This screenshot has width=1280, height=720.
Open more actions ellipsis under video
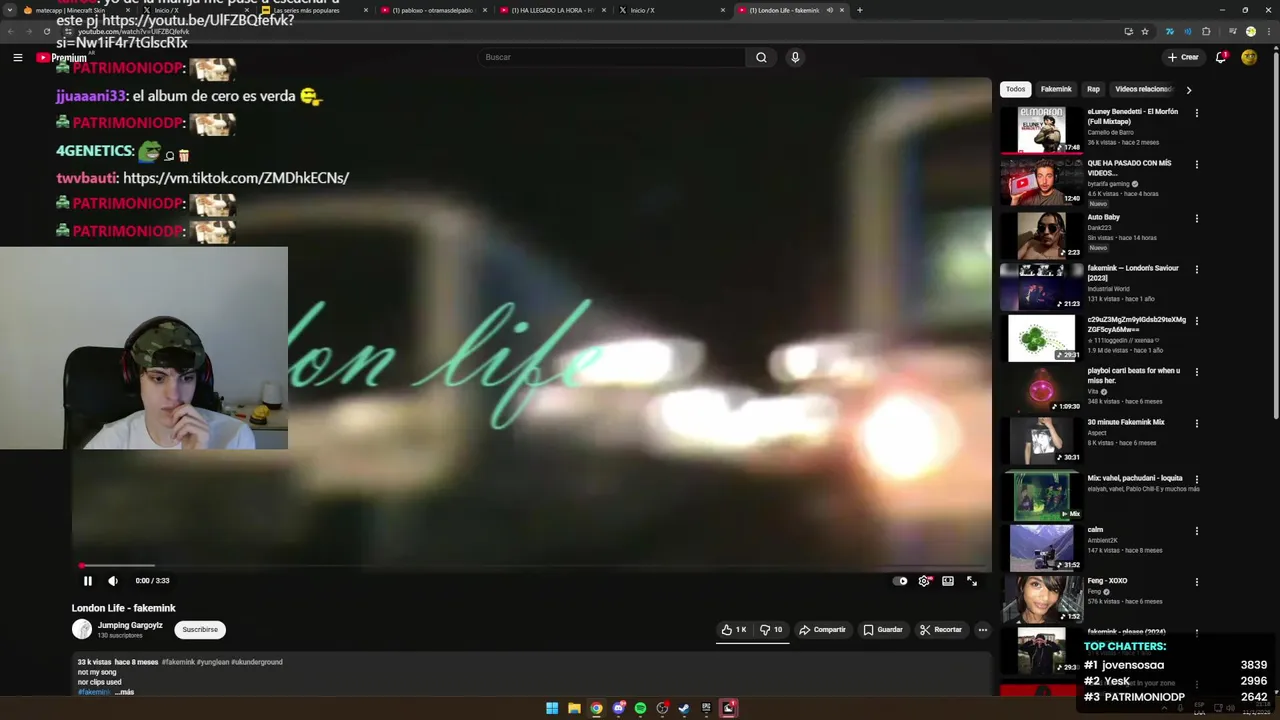[x=983, y=630]
